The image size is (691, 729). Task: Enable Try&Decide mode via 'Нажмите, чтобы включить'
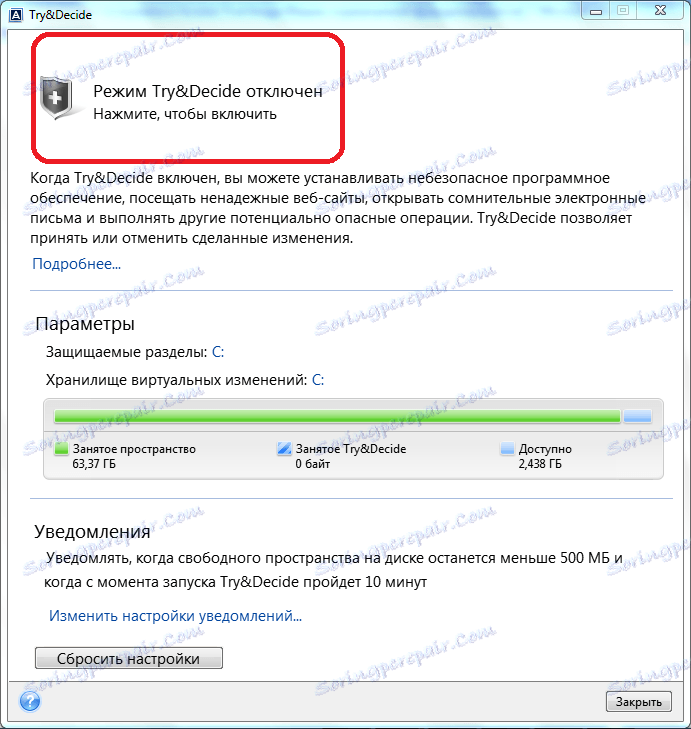[x=185, y=114]
